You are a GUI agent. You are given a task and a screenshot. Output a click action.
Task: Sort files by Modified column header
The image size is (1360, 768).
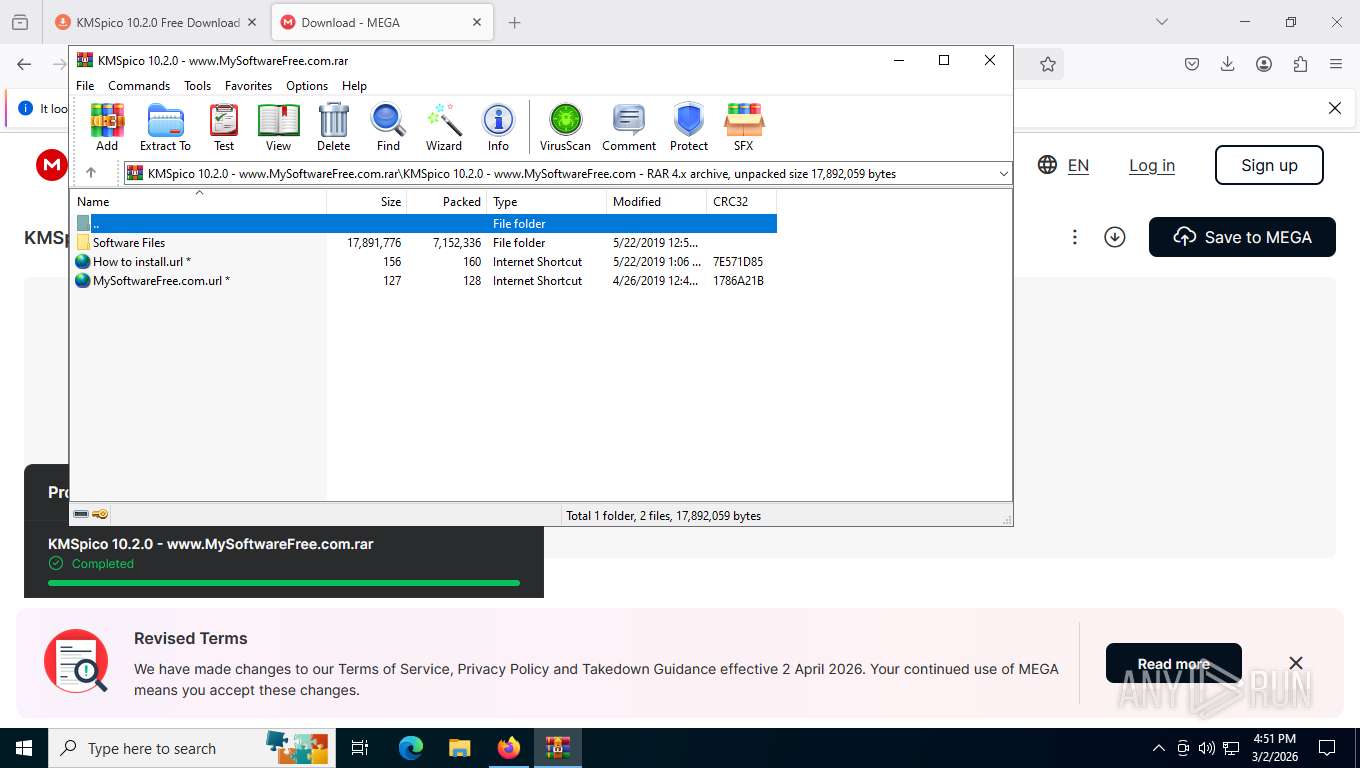pyautogui.click(x=656, y=201)
